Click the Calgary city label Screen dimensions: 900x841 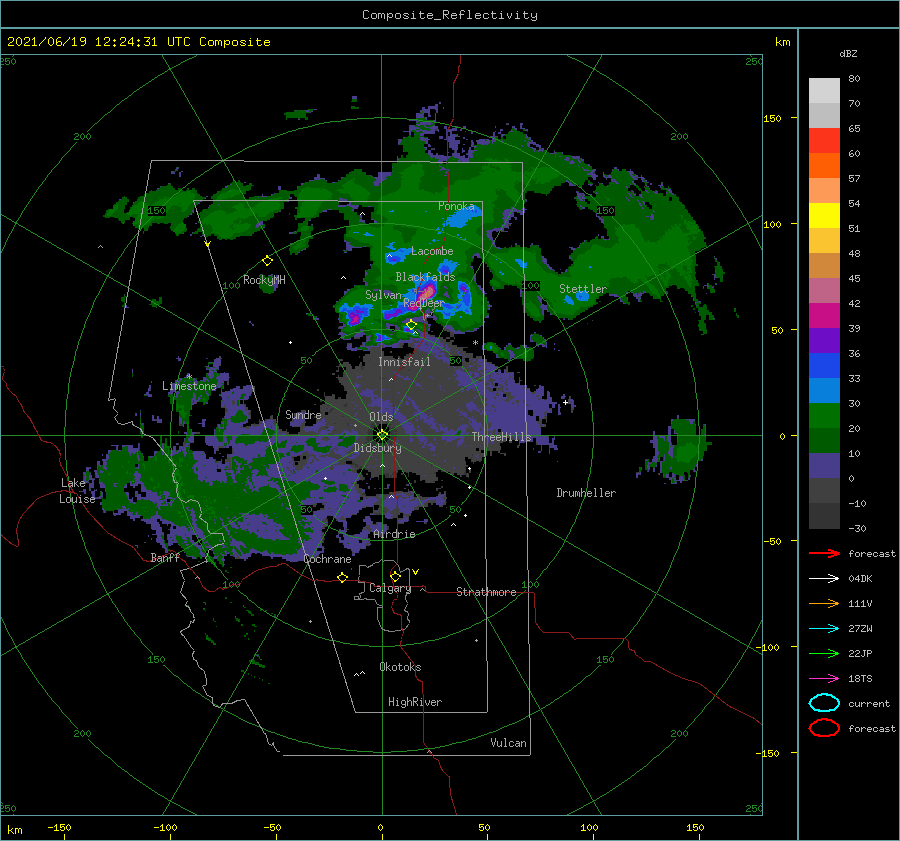pyautogui.click(x=390, y=588)
